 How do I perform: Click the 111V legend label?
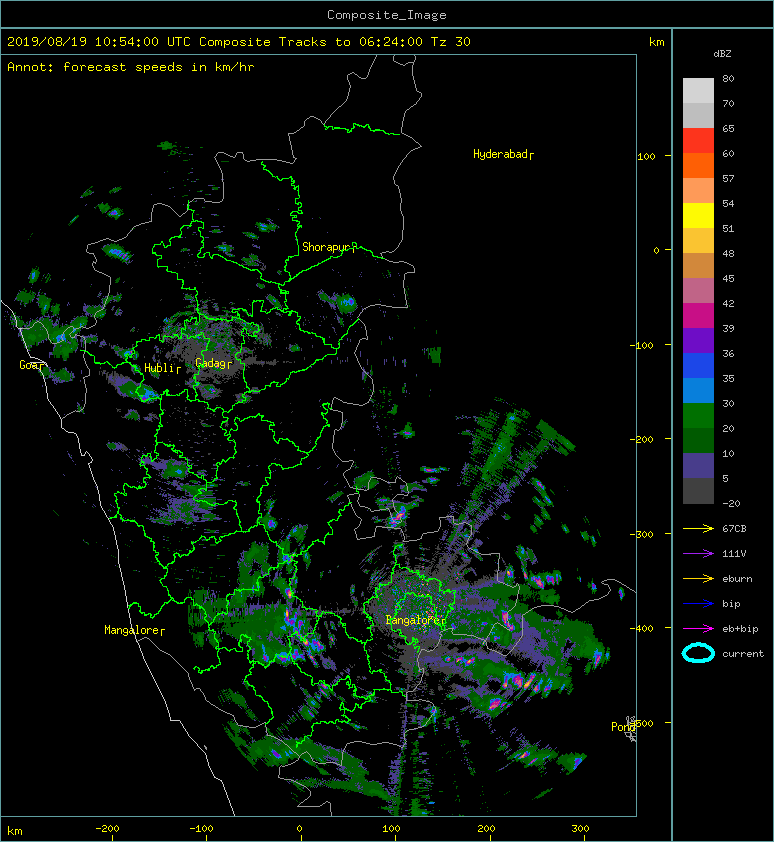[x=734, y=554]
